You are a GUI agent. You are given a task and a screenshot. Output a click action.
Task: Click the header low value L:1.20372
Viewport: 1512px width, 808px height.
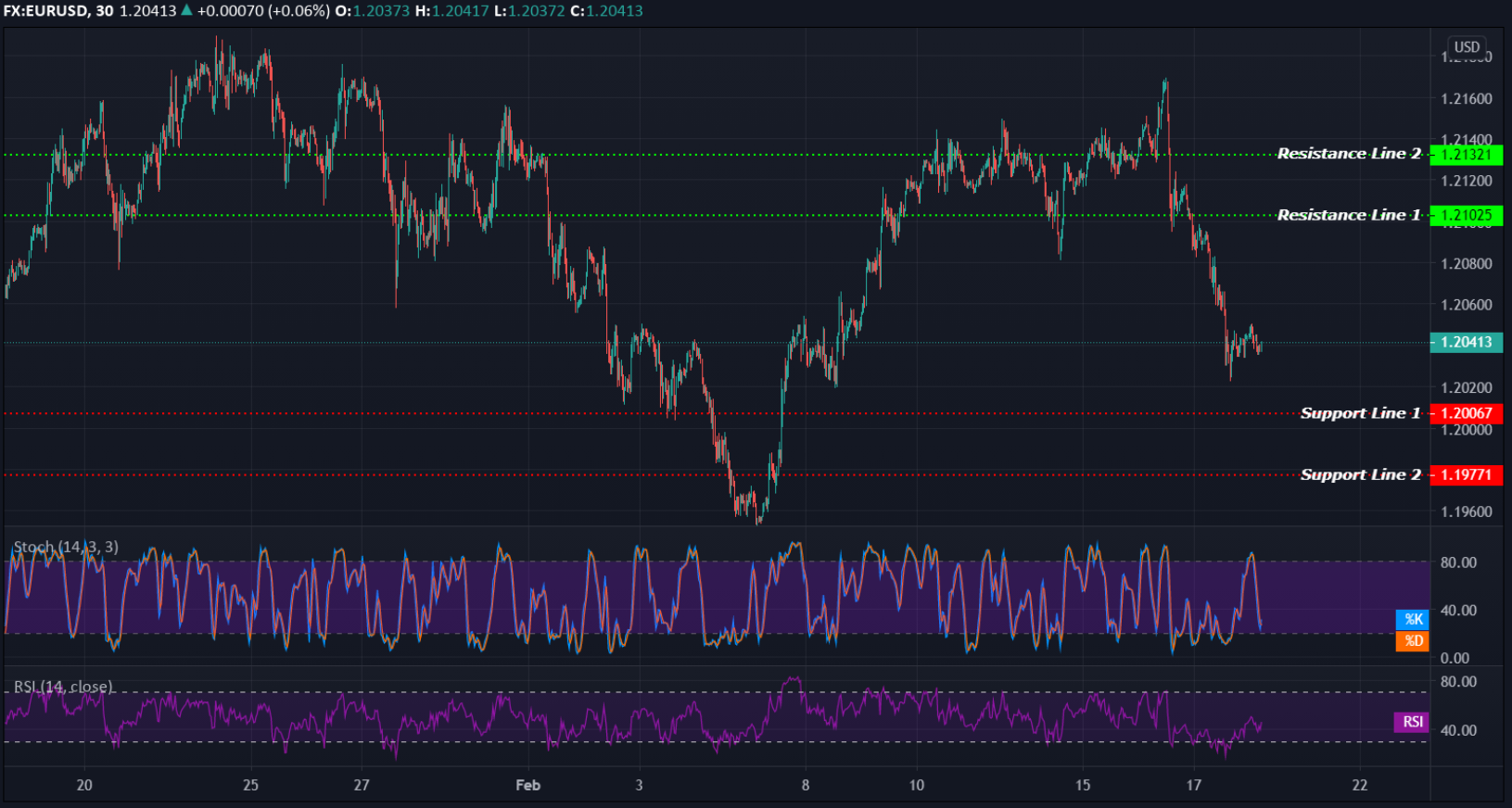[528, 11]
